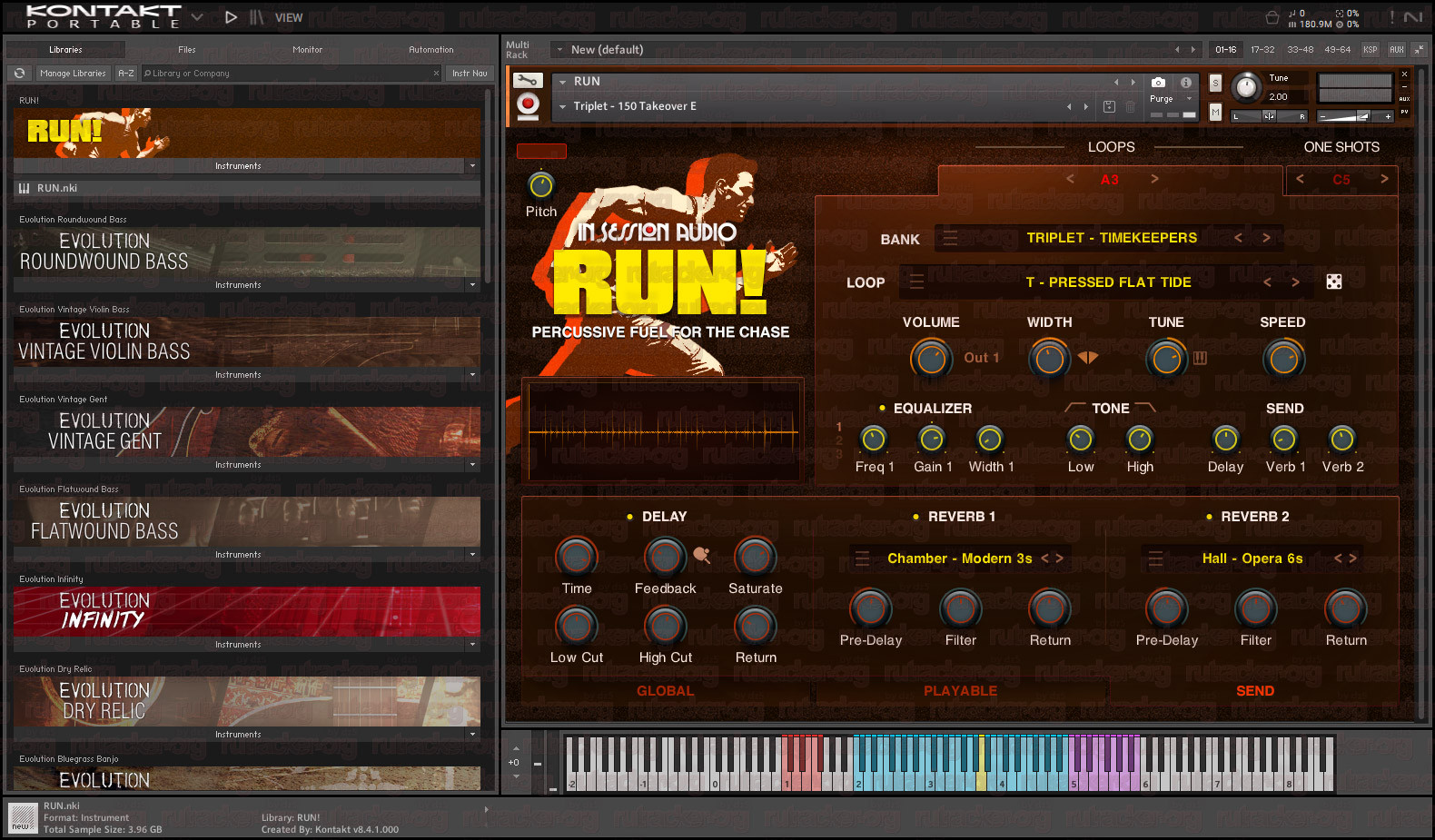Expand Evolution Roundwound Bass Instruments dropdown
The height and width of the screenshot is (840, 1435).
472,285
